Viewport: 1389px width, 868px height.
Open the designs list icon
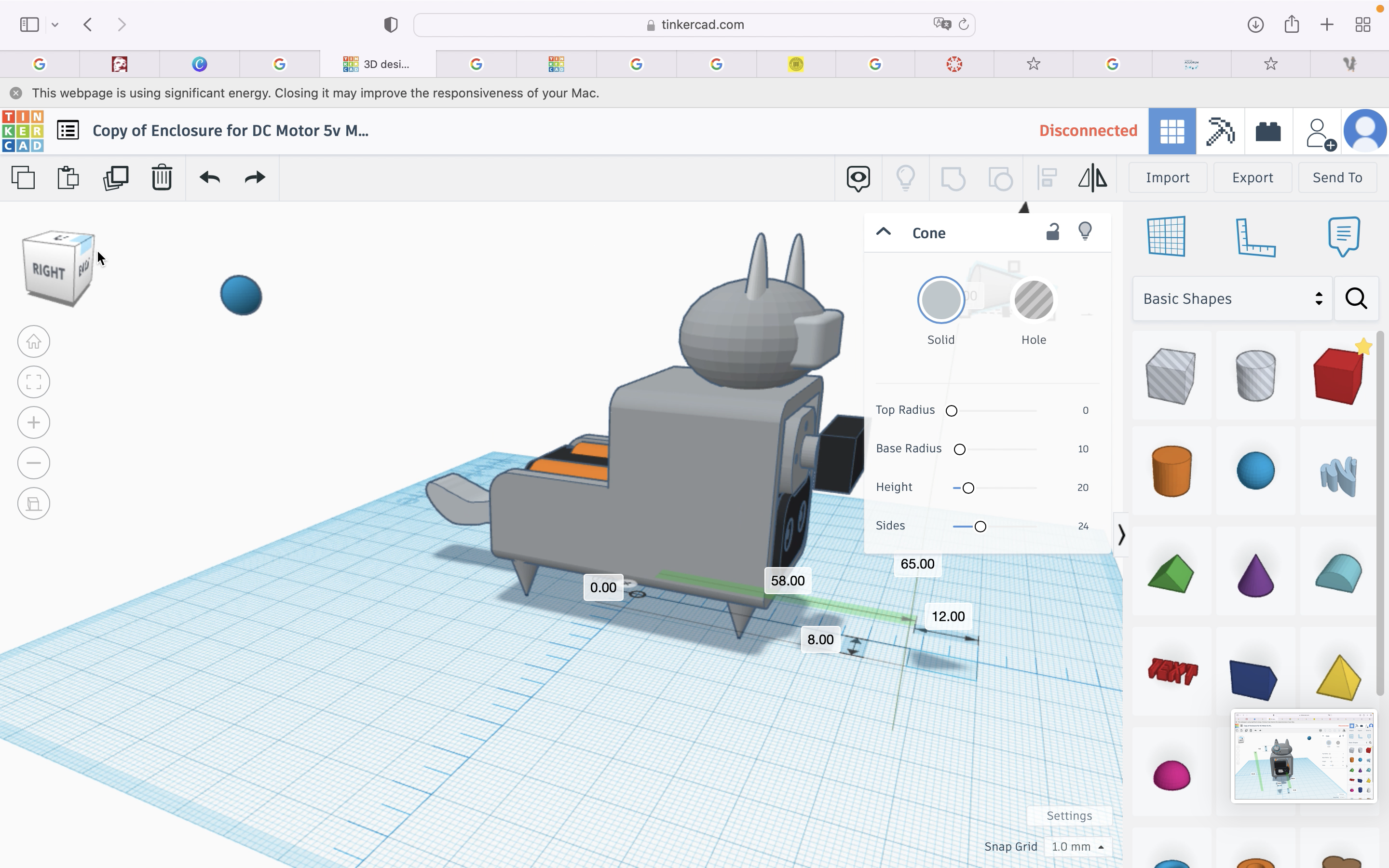point(68,130)
